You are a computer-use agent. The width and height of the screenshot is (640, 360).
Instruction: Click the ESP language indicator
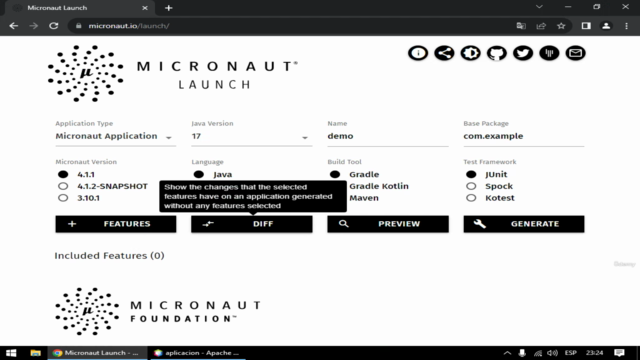click(x=571, y=353)
